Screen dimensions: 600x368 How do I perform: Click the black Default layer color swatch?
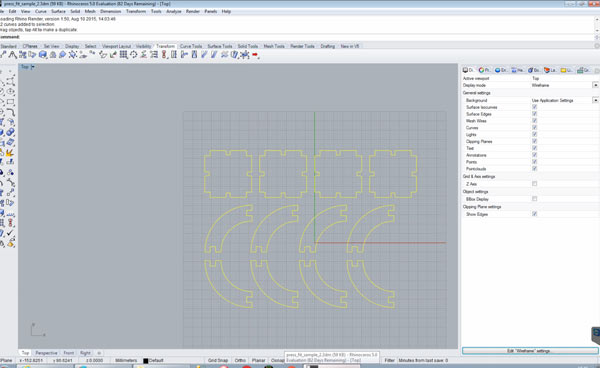coord(145,361)
